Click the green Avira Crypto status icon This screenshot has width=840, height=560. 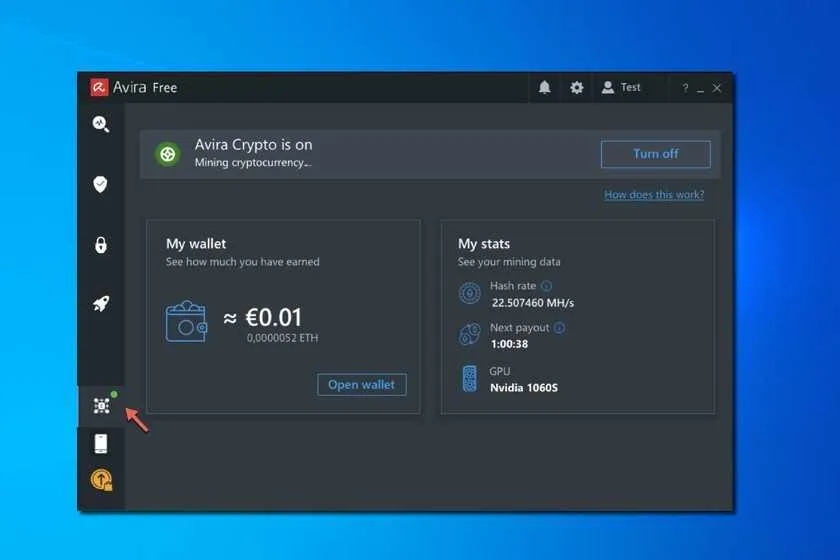click(168, 154)
